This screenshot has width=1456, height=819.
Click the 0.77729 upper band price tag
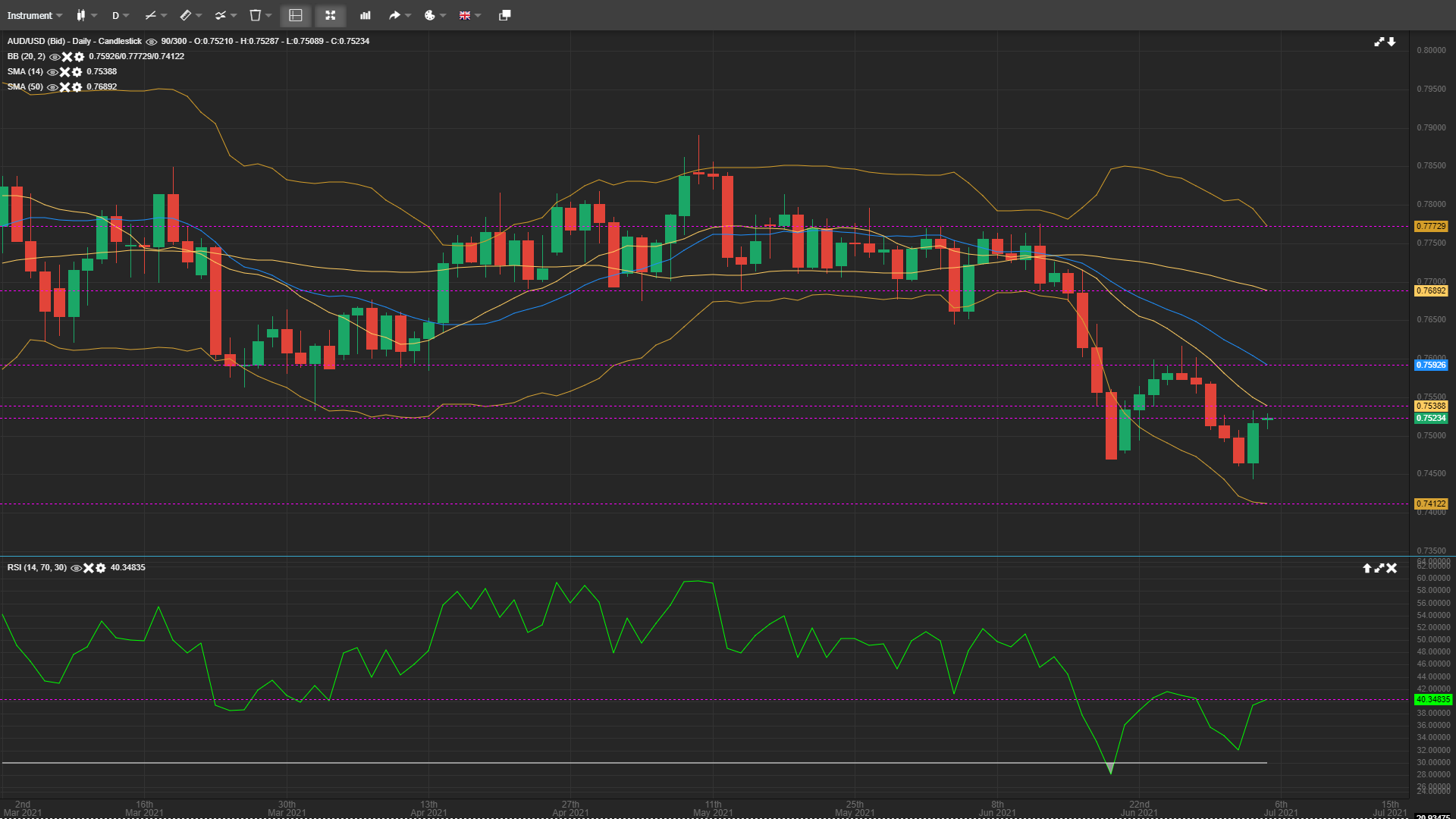pyautogui.click(x=1432, y=226)
